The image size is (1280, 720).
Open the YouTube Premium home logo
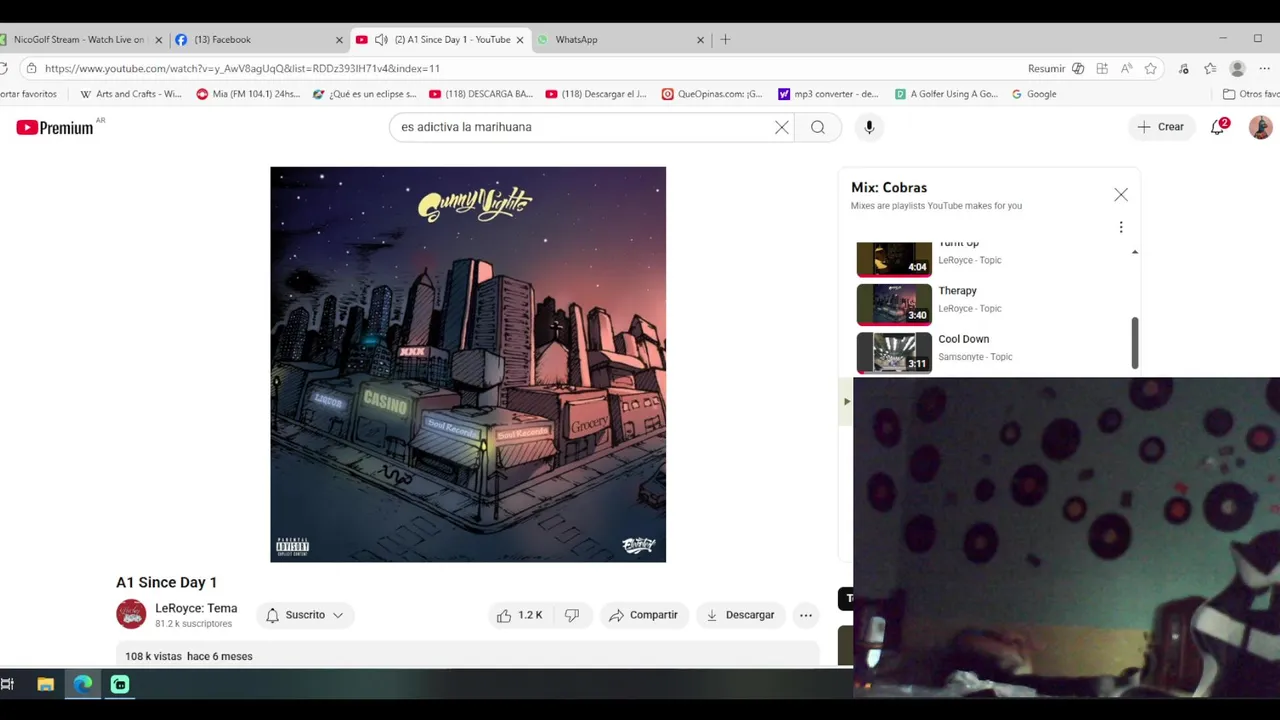click(x=55, y=127)
